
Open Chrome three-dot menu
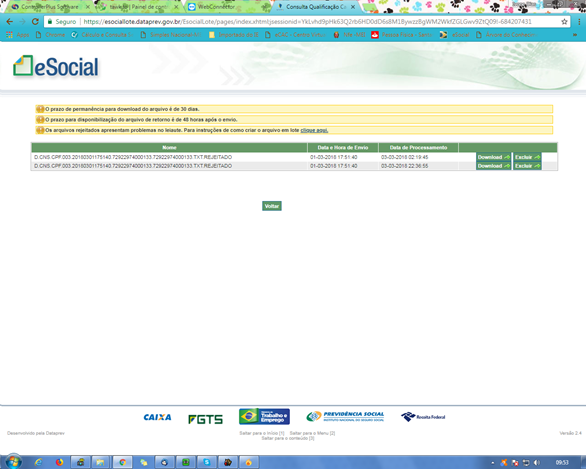click(x=579, y=22)
